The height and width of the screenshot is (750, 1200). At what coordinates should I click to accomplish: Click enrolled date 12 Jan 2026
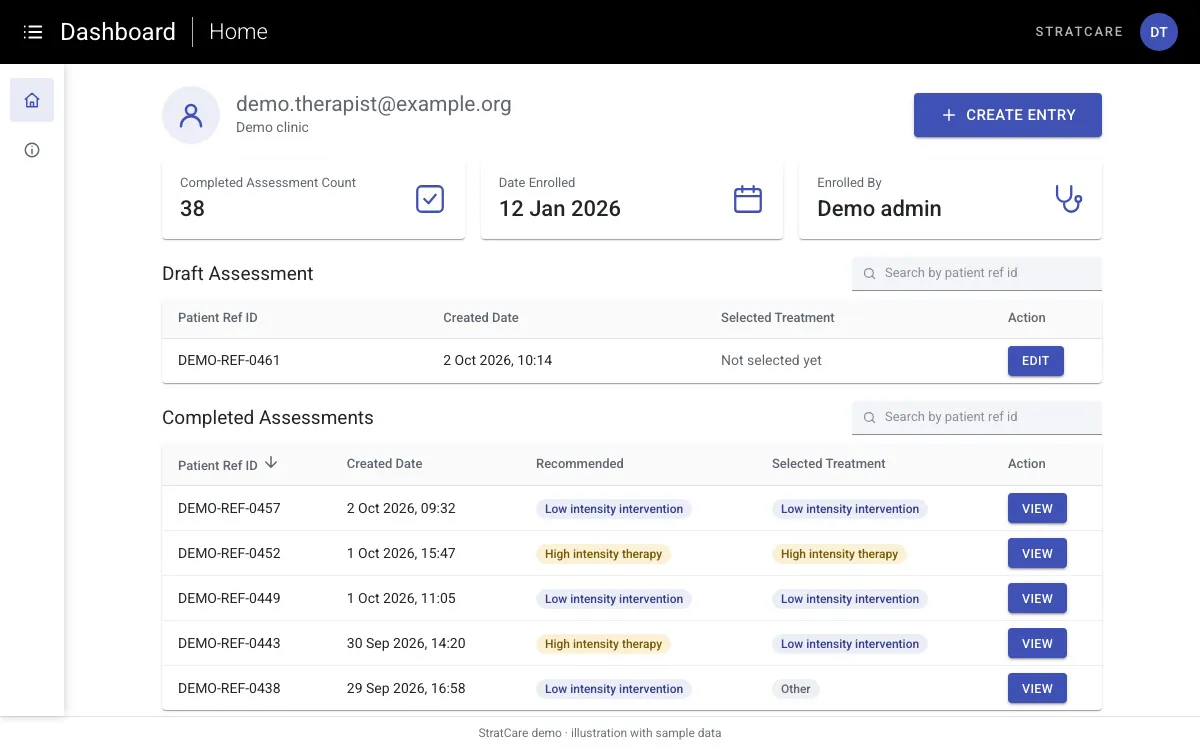click(560, 208)
